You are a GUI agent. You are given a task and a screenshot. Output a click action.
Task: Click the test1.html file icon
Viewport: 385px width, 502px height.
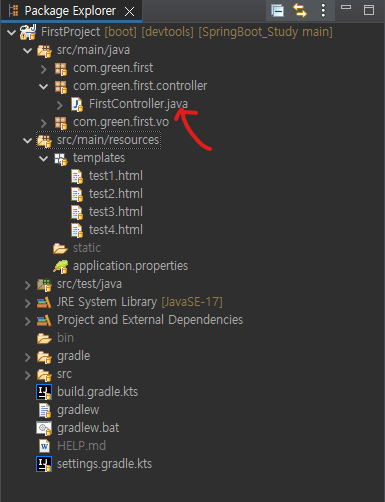coord(77,176)
